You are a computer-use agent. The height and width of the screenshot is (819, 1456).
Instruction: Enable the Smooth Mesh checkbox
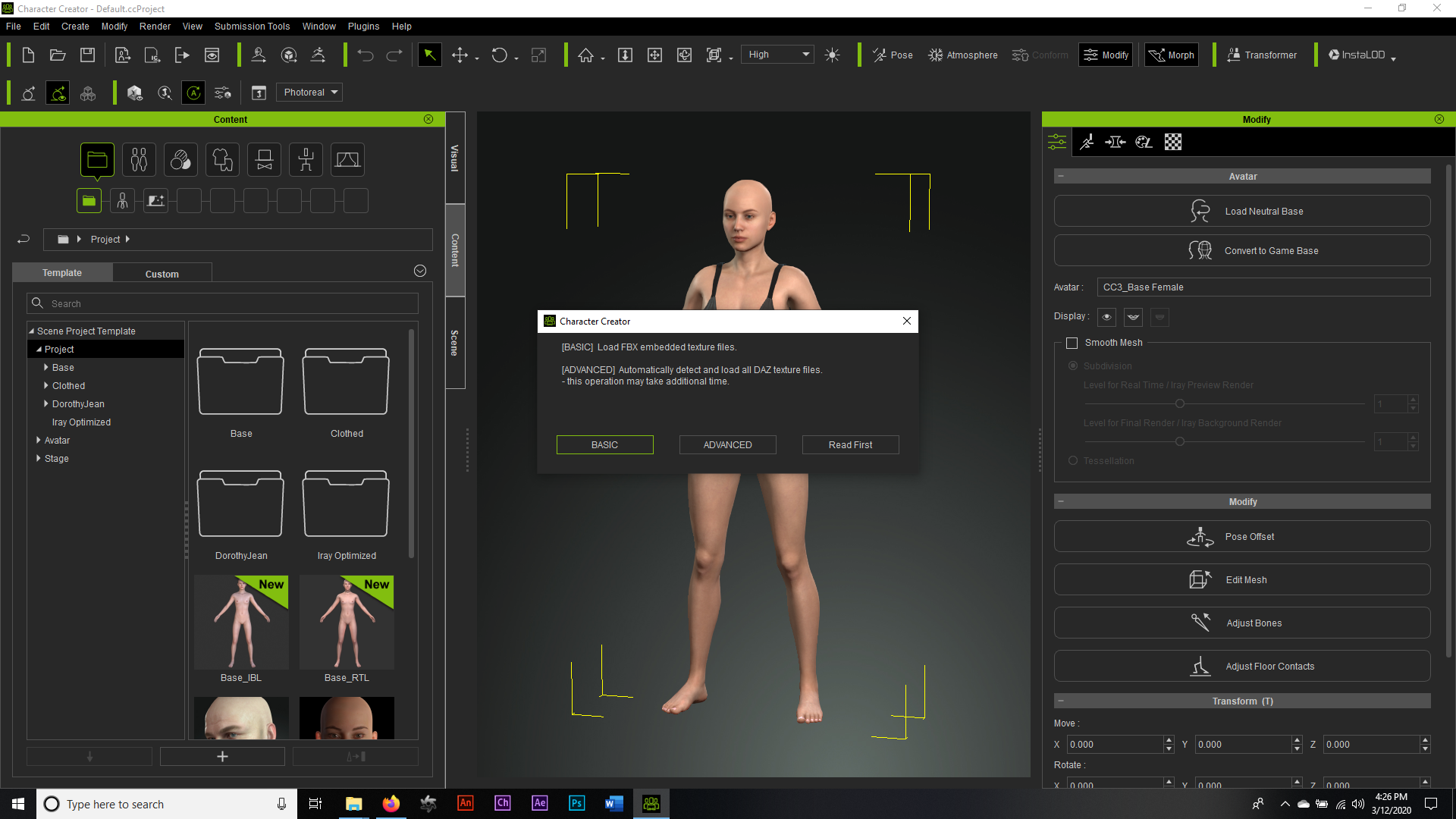pos(1072,343)
